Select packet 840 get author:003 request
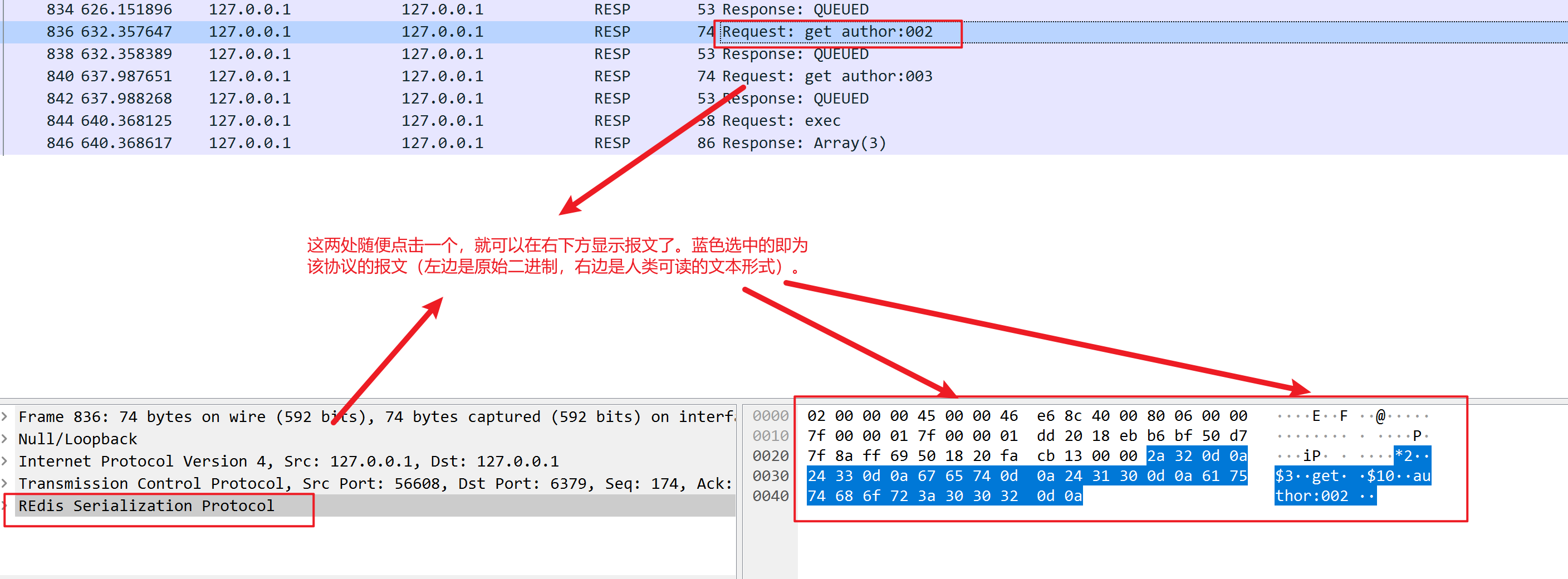This screenshot has width=1568, height=579. coord(785,76)
